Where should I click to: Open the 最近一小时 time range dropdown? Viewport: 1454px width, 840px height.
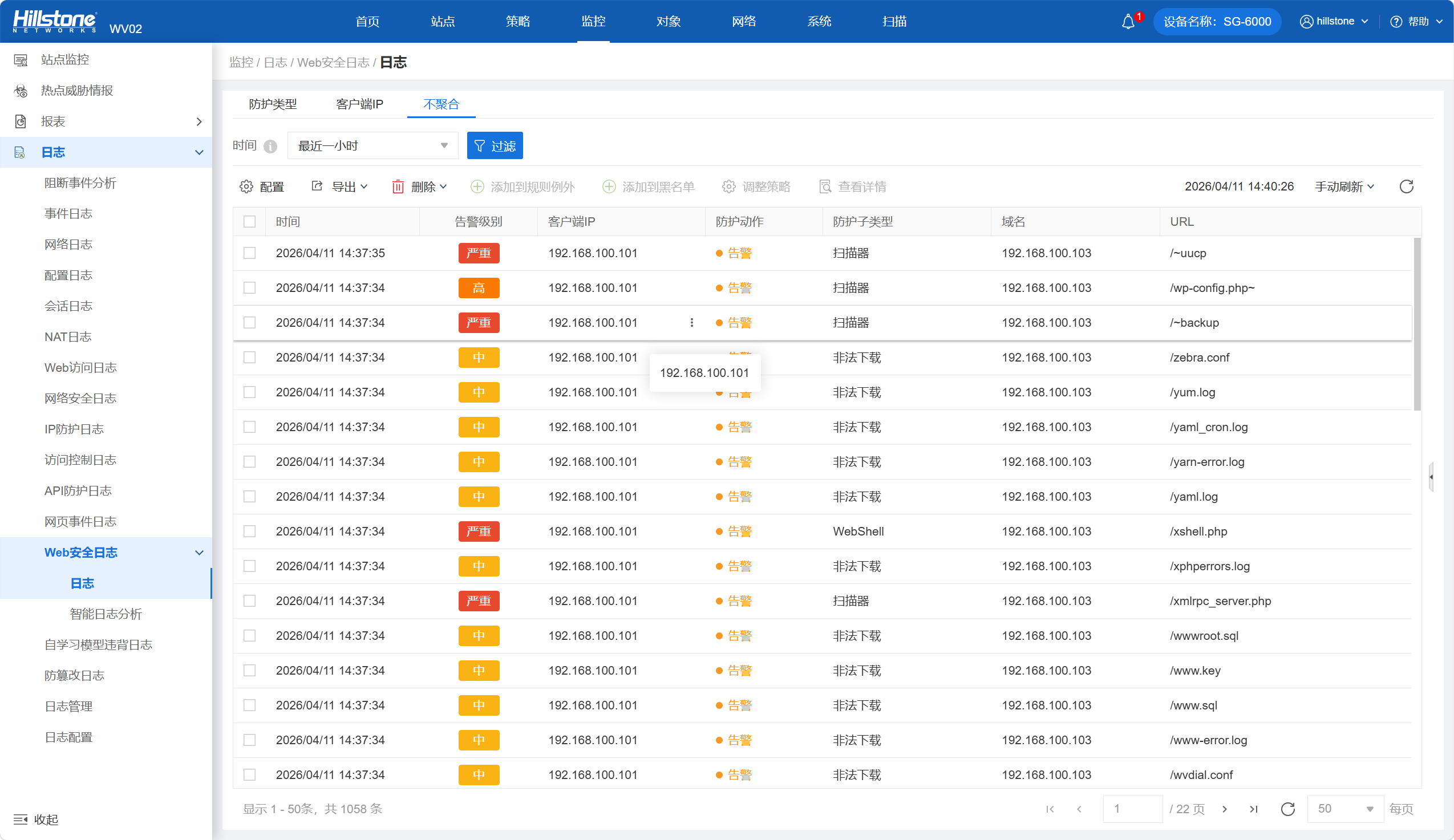(x=372, y=145)
